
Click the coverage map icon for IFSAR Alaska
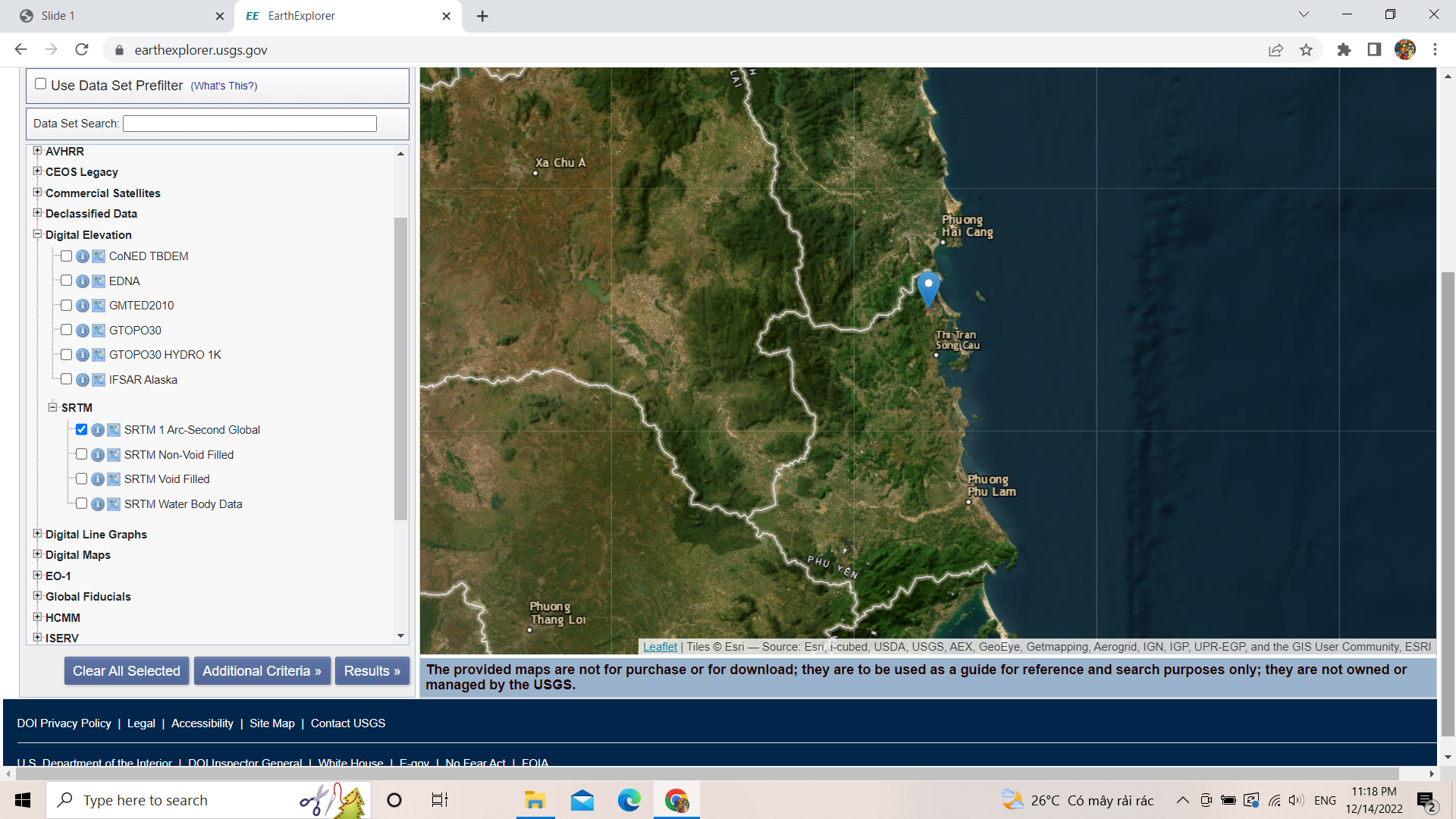point(99,380)
